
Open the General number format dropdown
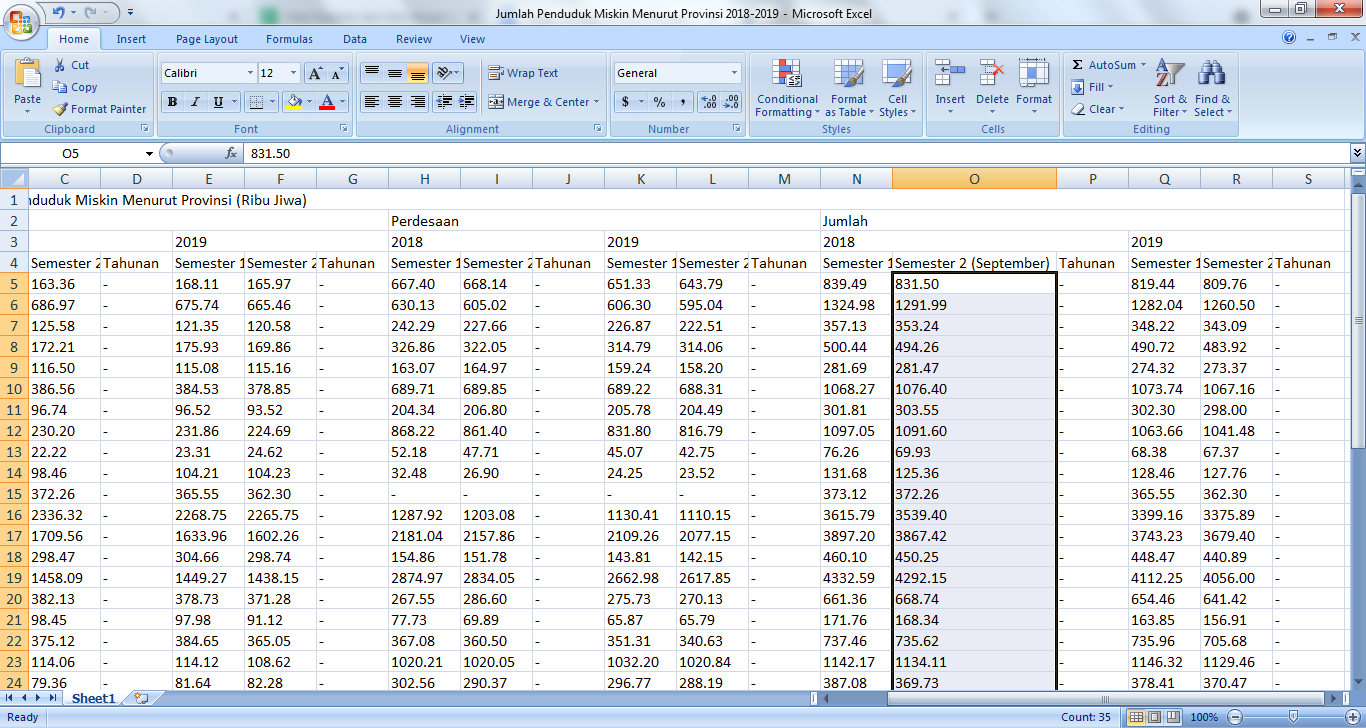coord(734,73)
